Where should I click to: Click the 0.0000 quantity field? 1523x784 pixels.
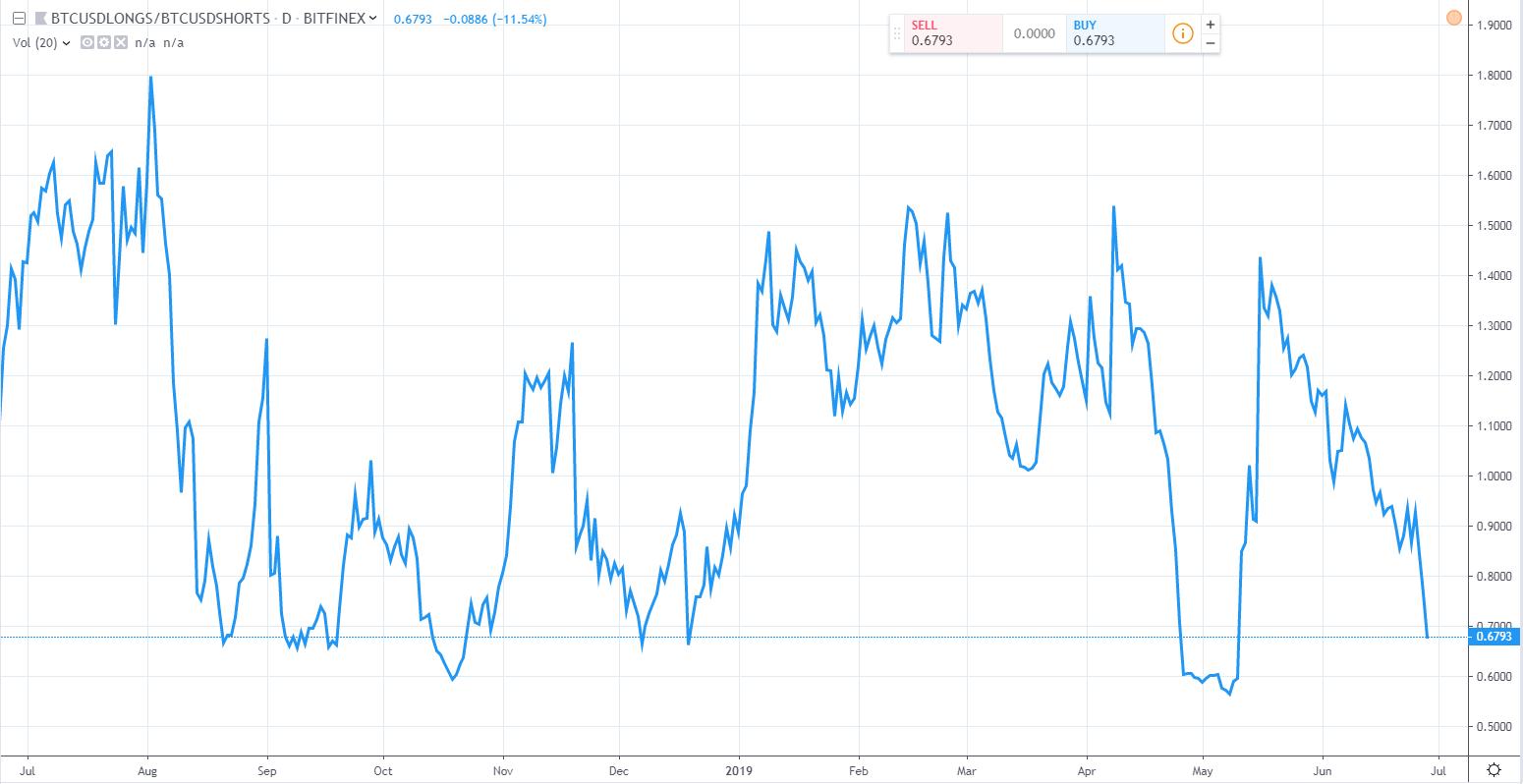1035,33
